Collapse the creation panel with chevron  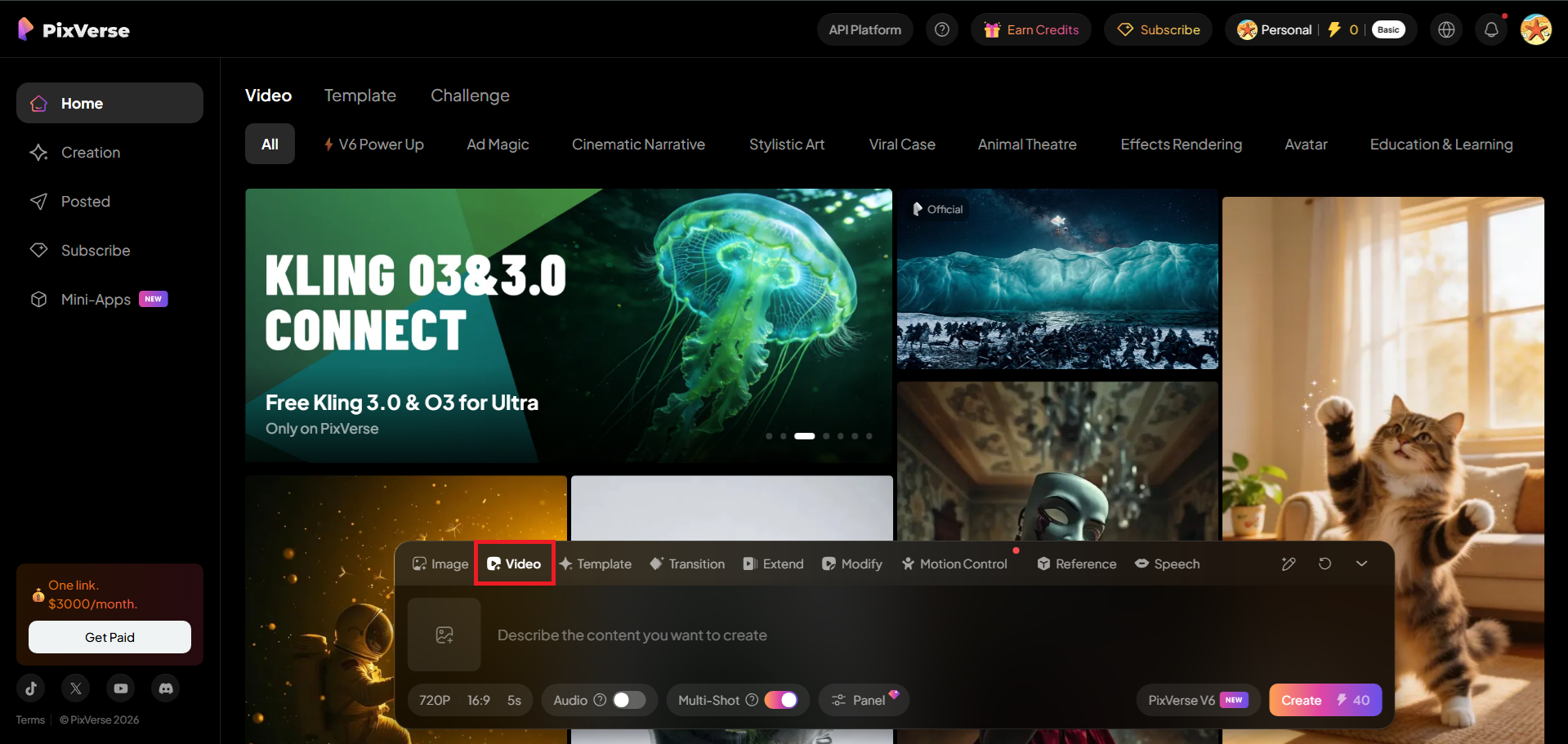pos(1361,564)
